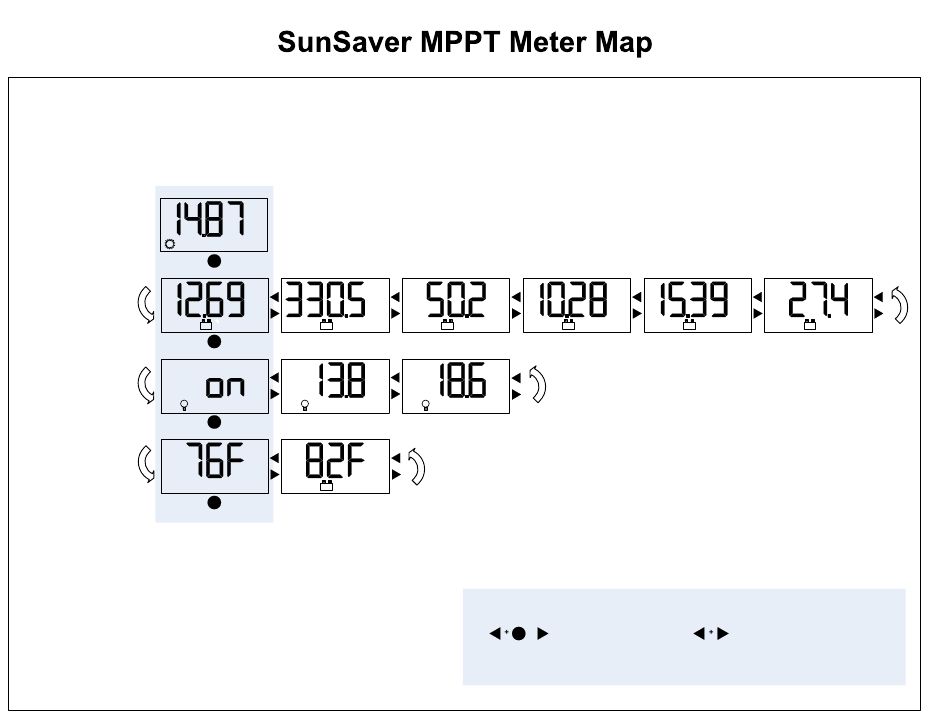
Task: Click the black dot below the 14.87 display
Action: (214, 261)
